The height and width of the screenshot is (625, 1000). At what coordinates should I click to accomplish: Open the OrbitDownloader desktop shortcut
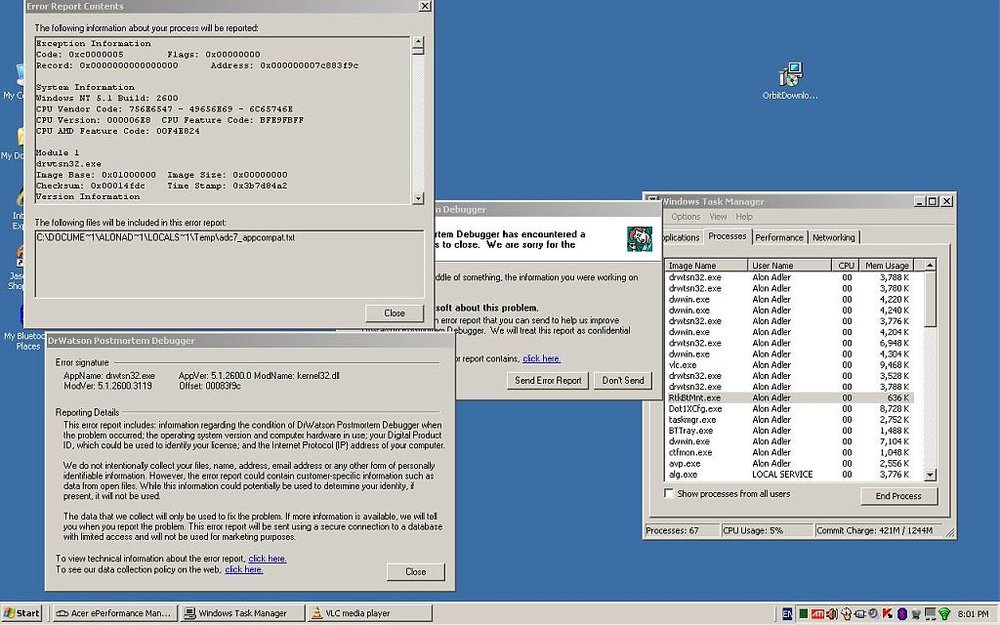[790, 81]
